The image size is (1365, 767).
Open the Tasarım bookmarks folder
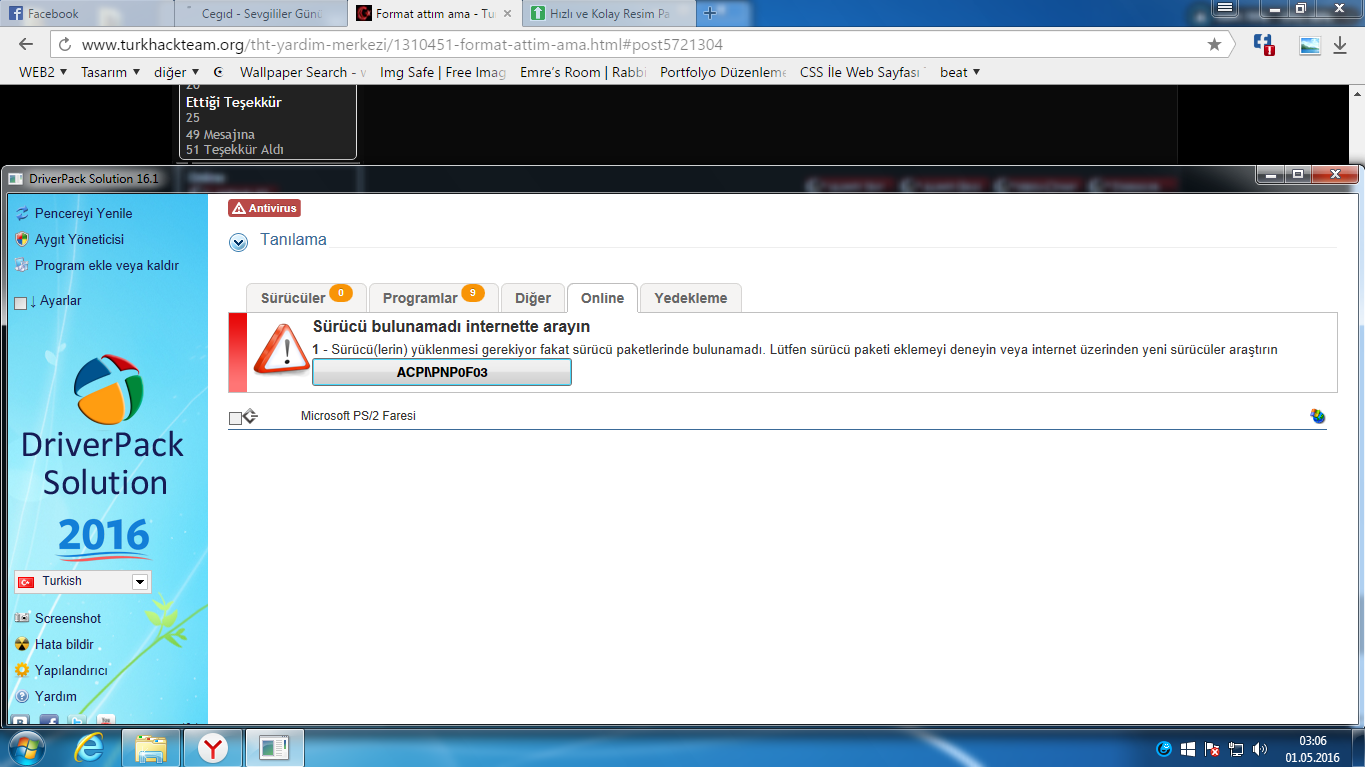(x=110, y=72)
